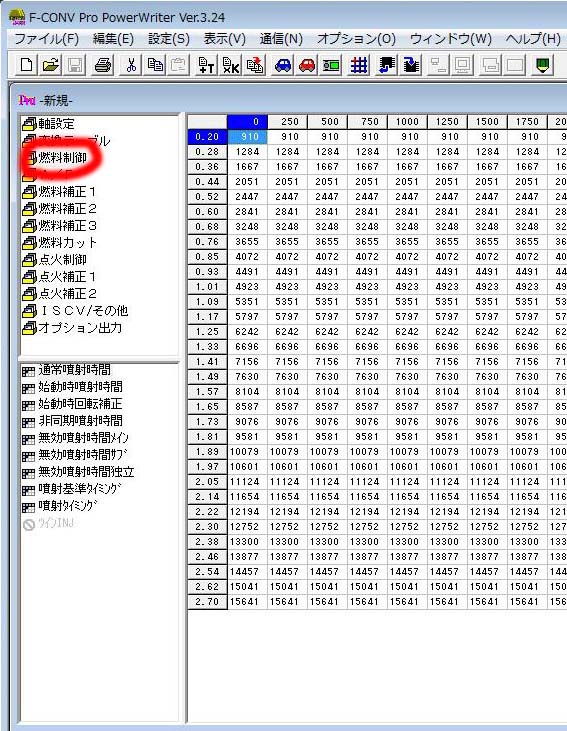Open the 設定(S) menu
This screenshot has width=567, height=731.
pos(169,39)
